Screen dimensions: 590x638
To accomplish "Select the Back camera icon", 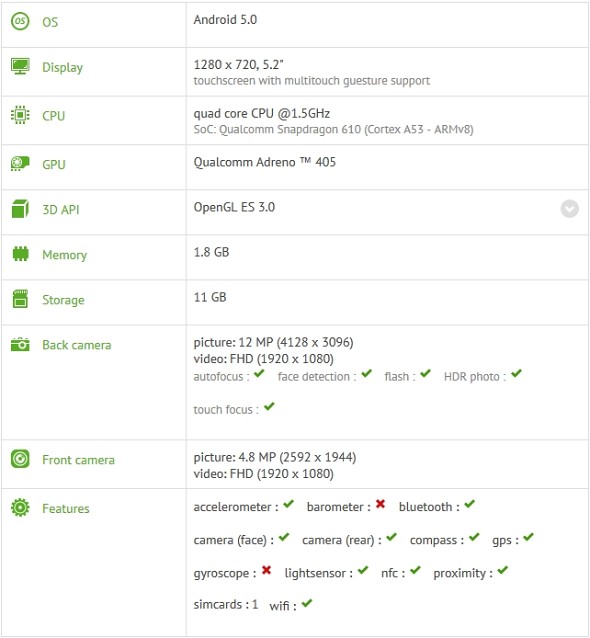I will tap(20, 344).
